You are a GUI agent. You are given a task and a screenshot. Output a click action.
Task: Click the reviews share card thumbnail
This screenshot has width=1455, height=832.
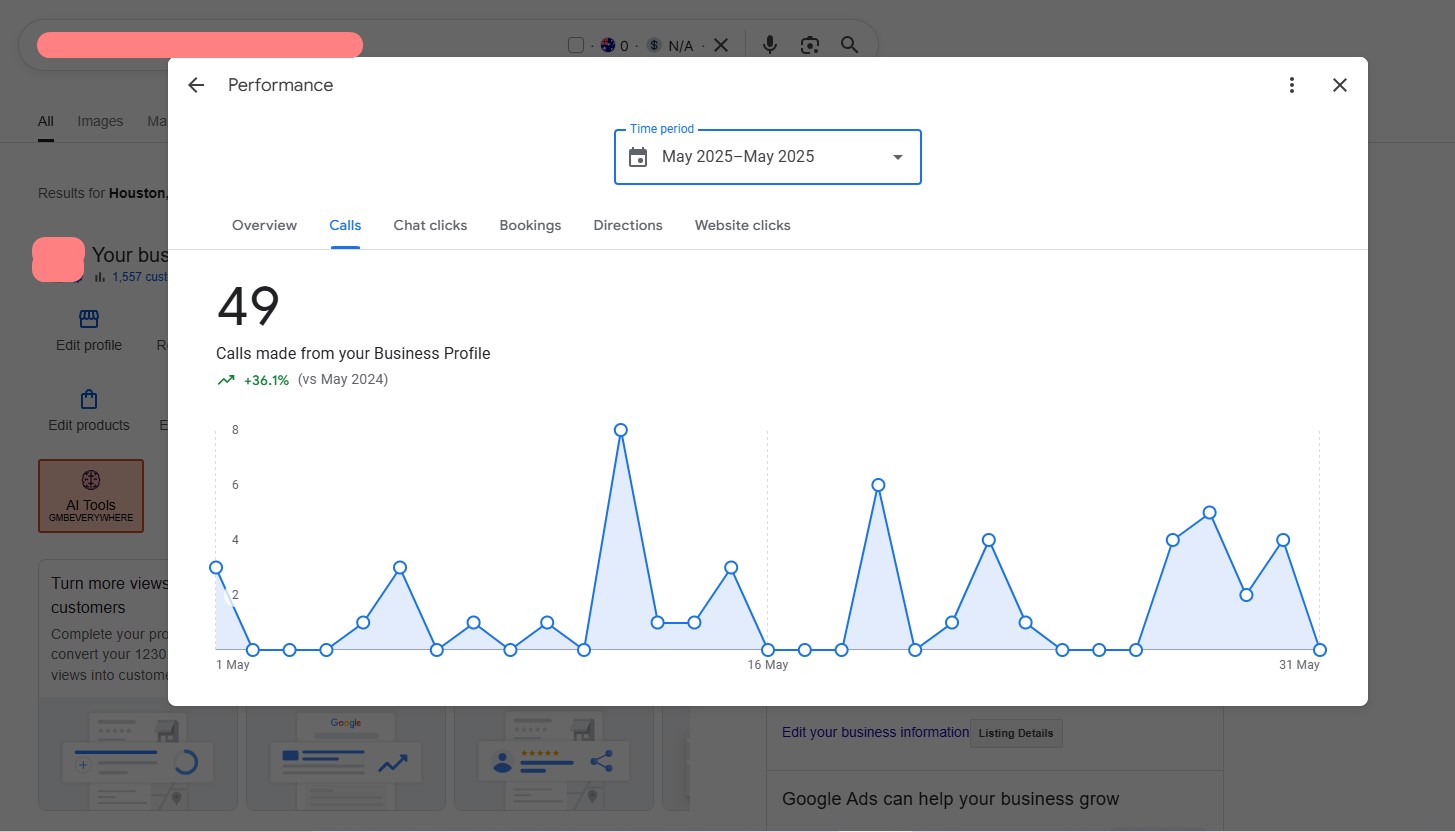(554, 757)
